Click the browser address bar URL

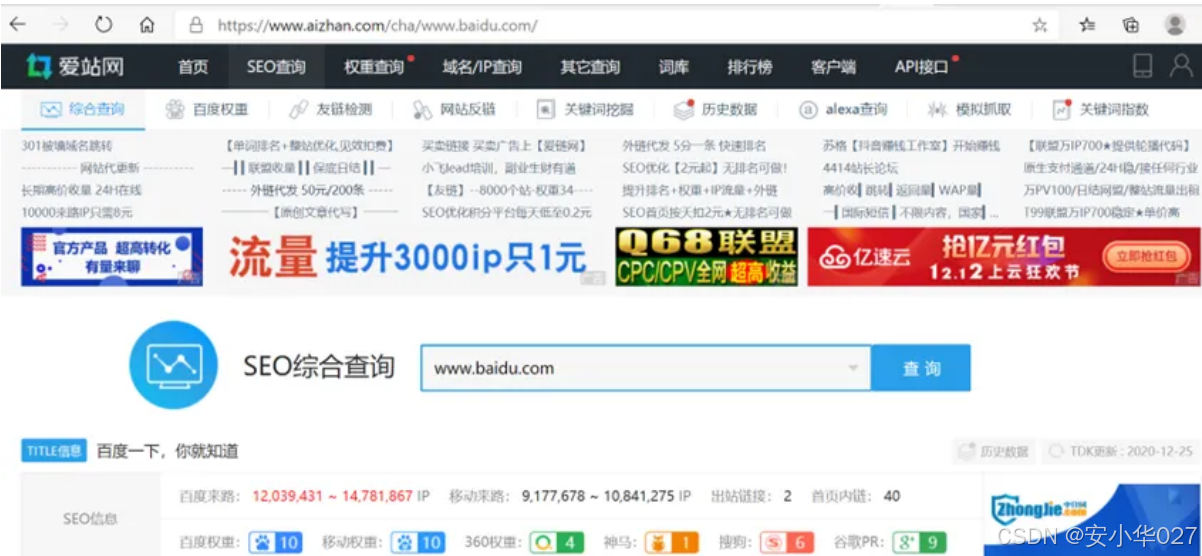point(376,26)
